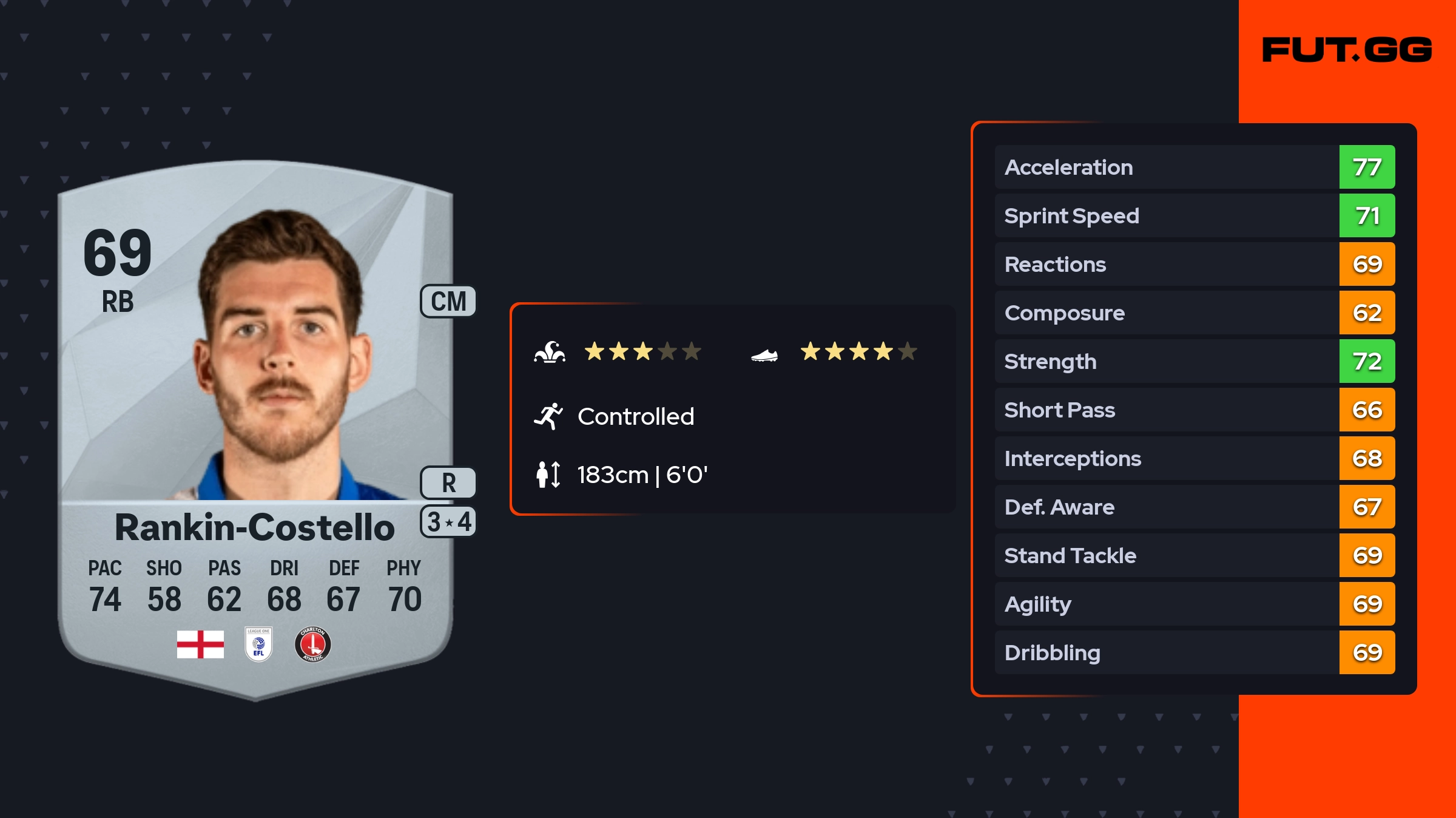Click the Charlton Athletic club crest
Image resolution: width=1456 pixels, height=818 pixels.
pos(312,644)
